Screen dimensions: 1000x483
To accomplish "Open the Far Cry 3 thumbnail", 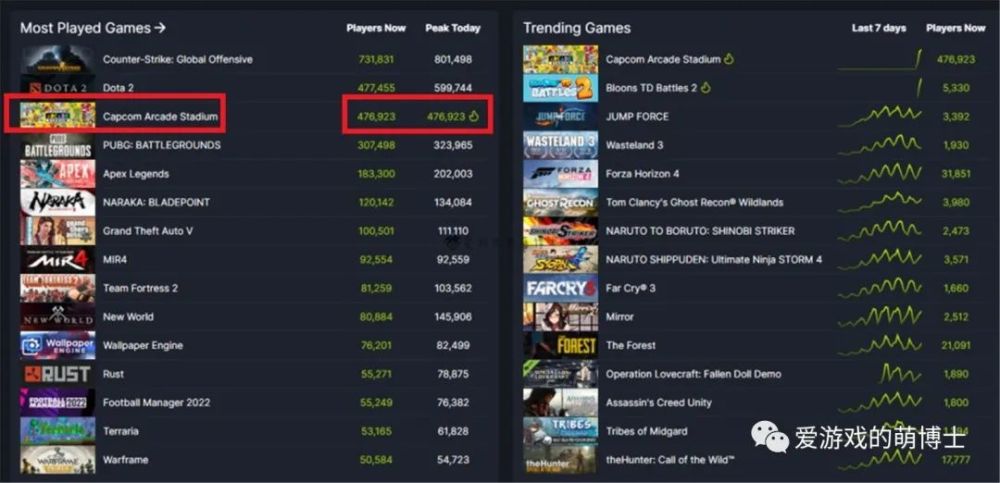I will 561,288.
